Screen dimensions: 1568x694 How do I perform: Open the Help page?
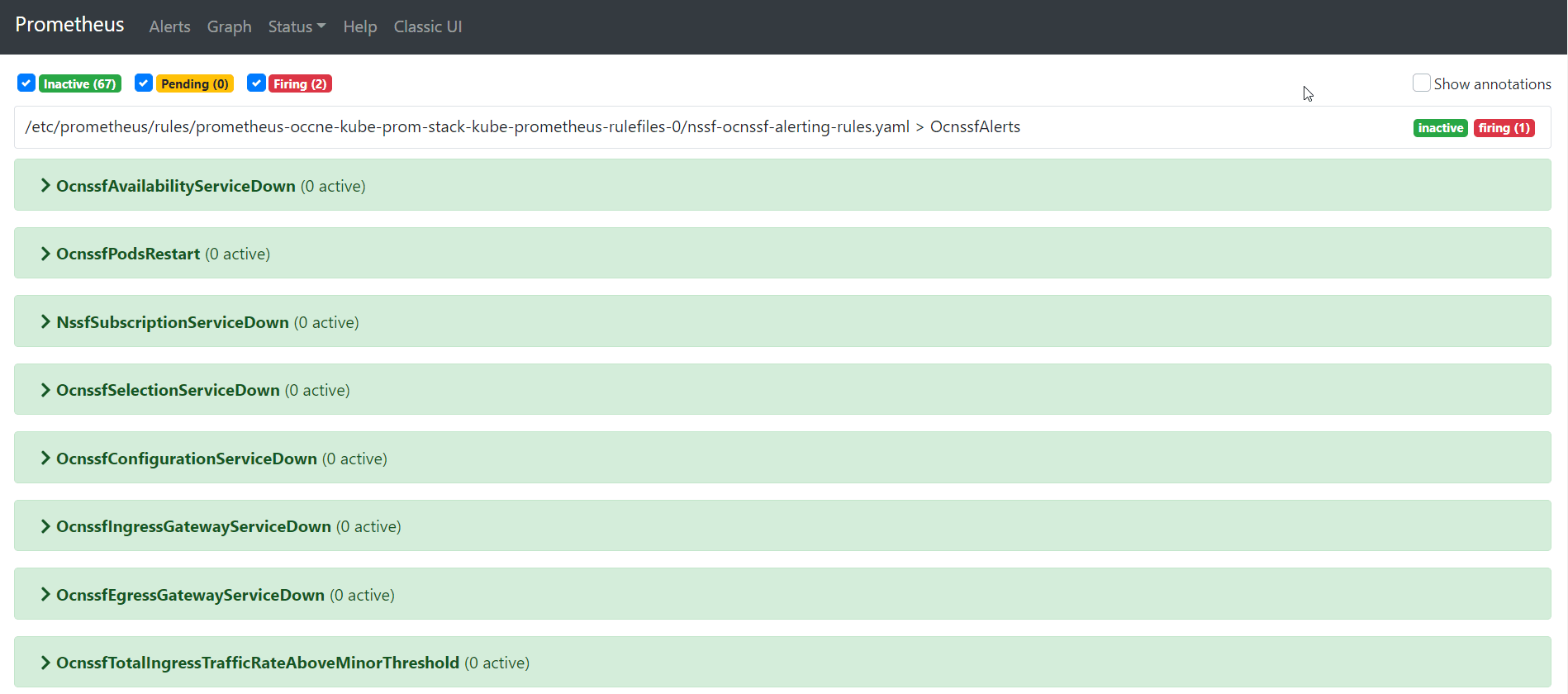tap(359, 26)
